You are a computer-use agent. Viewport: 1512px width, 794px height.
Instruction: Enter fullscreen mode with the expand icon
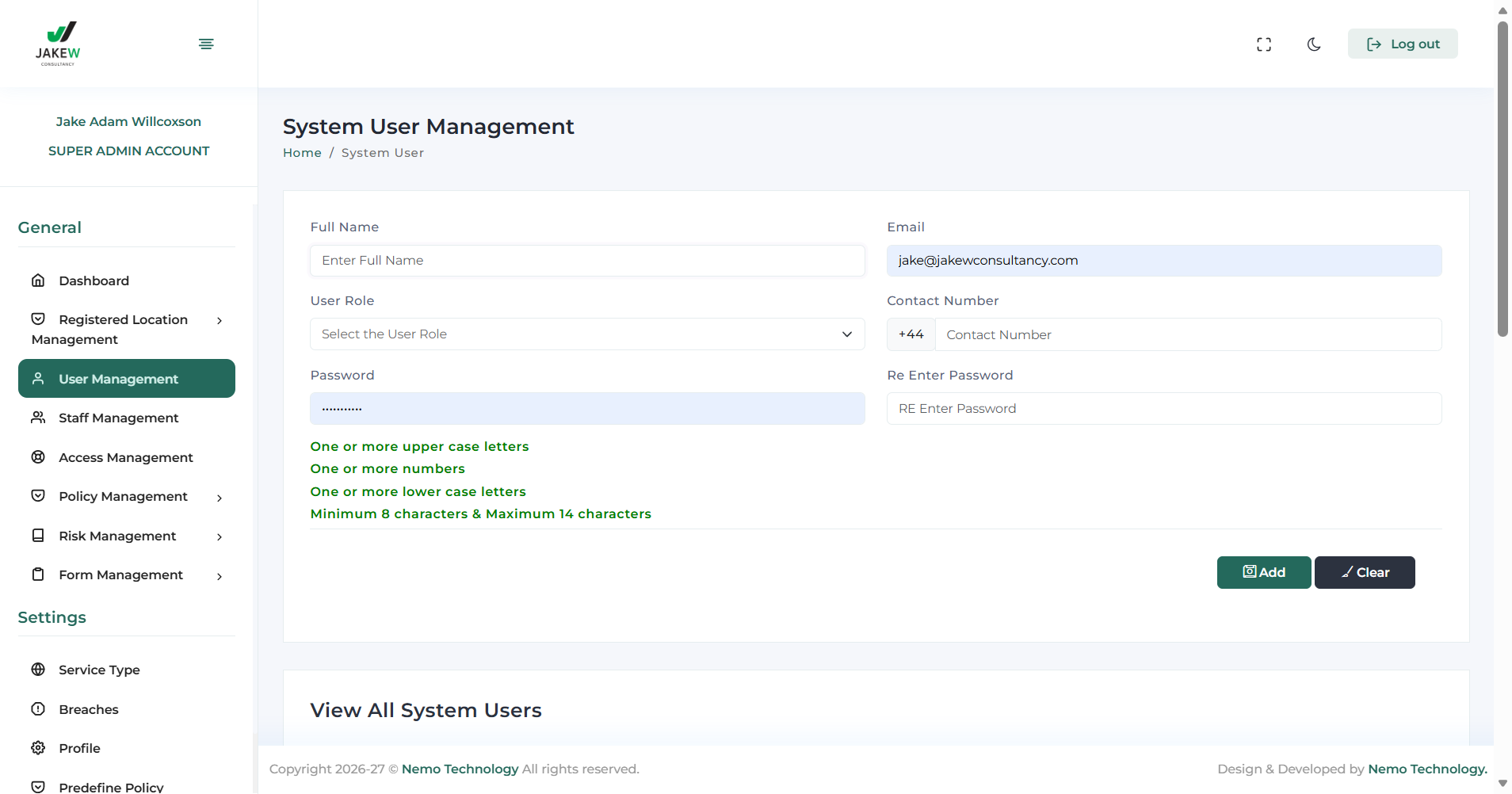(x=1264, y=44)
